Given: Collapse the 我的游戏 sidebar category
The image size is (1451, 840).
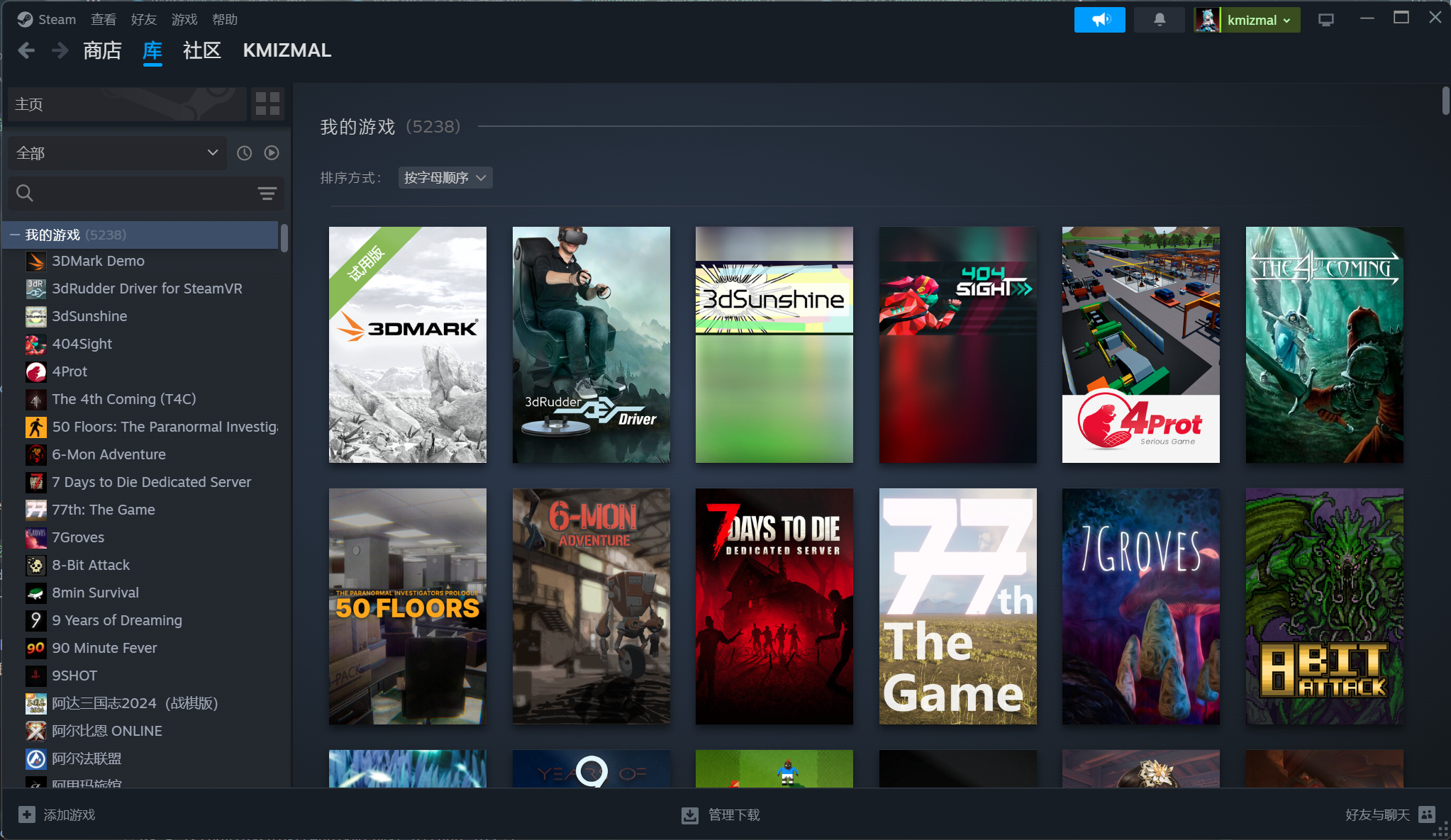Looking at the screenshot, I should point(14,235).
